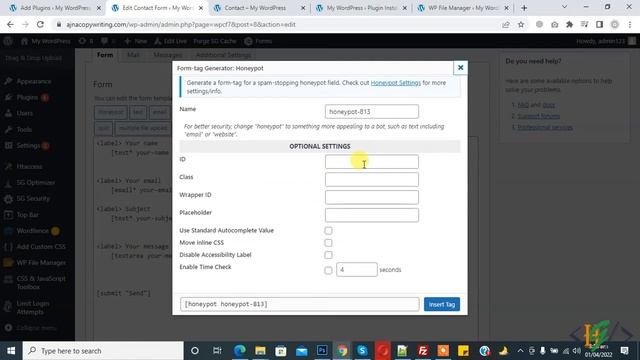Screen dimensions: 640x360
Task: Switch to the Plugin Install browser tab
Action: [362, 8]
